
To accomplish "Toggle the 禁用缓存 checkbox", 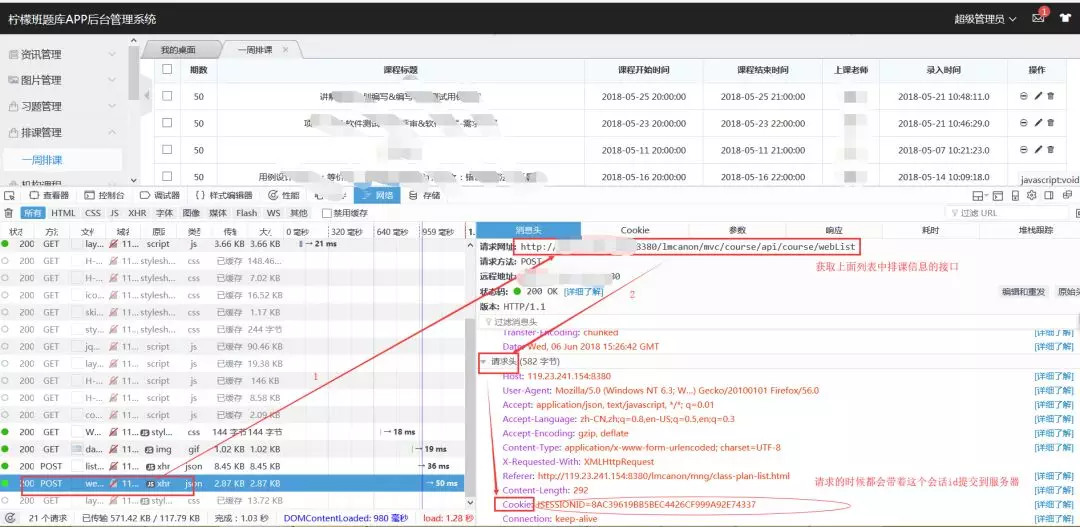I will coord(327,213).
